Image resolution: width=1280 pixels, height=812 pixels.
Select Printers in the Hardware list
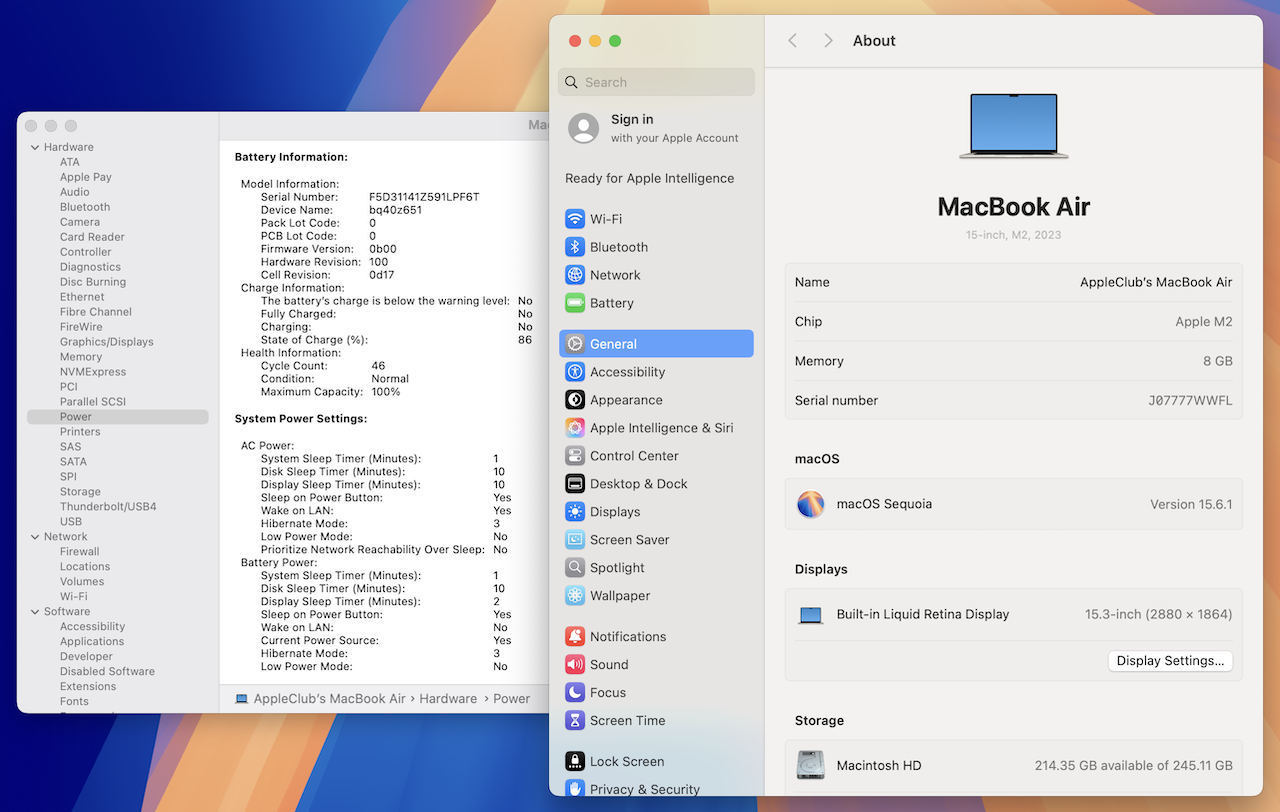[80, 432]
